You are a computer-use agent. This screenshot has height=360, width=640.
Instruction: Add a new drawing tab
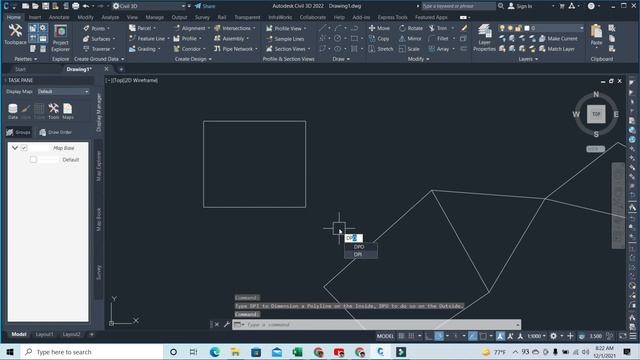pos(121,69)
